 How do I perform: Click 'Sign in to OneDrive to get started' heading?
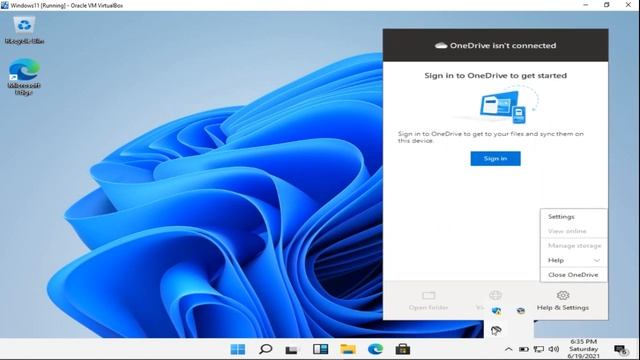(496, 76)
